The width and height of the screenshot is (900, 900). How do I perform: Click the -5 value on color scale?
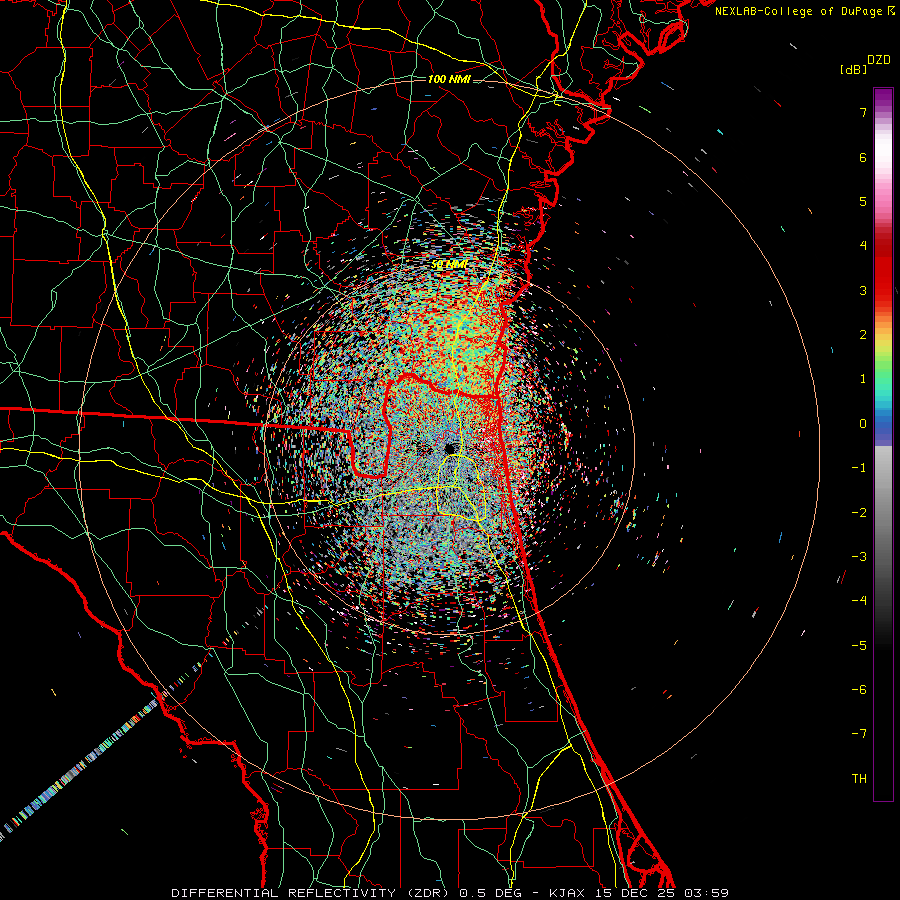point(859,646)
